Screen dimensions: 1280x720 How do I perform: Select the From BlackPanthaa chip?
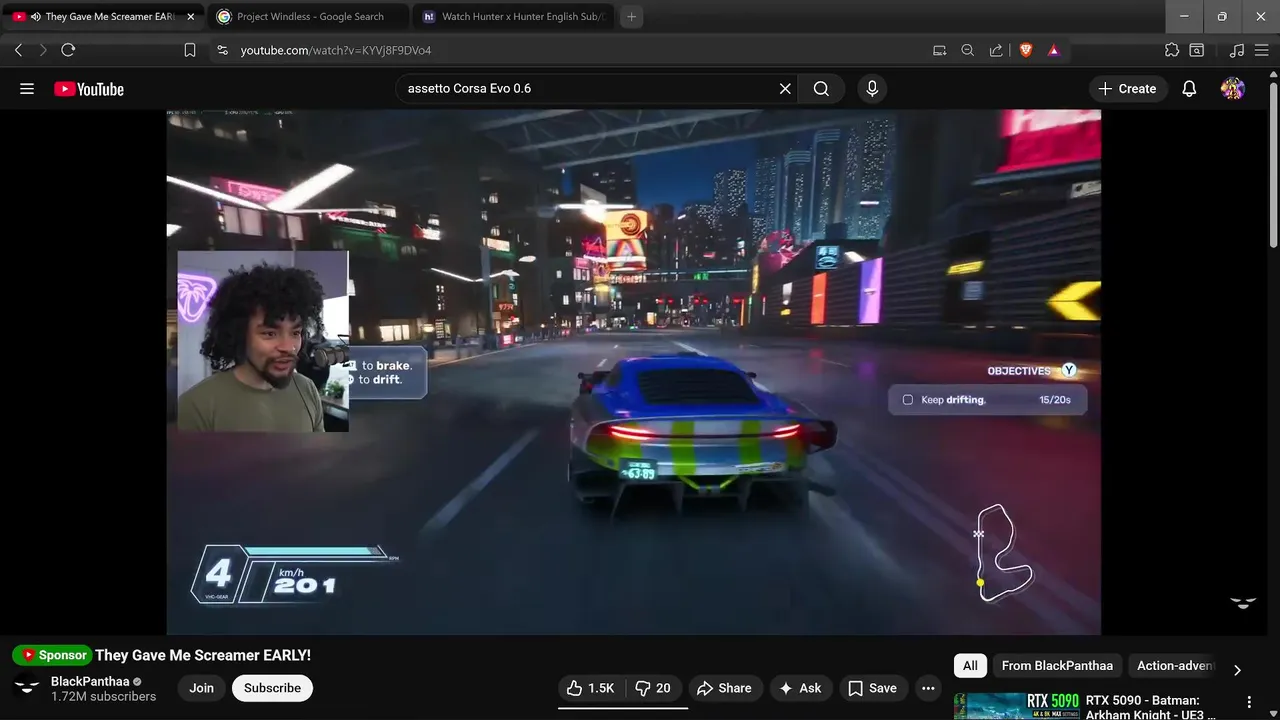(1057, 665)
